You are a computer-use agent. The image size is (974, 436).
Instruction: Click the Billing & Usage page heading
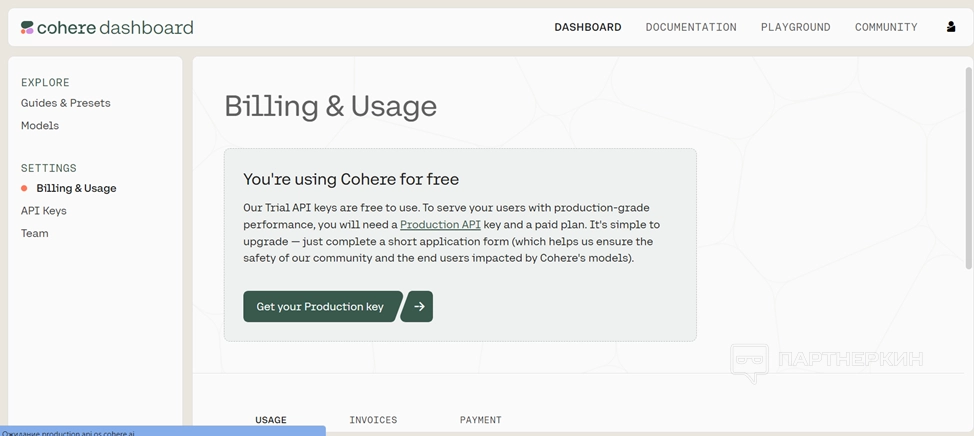[330, 106]
